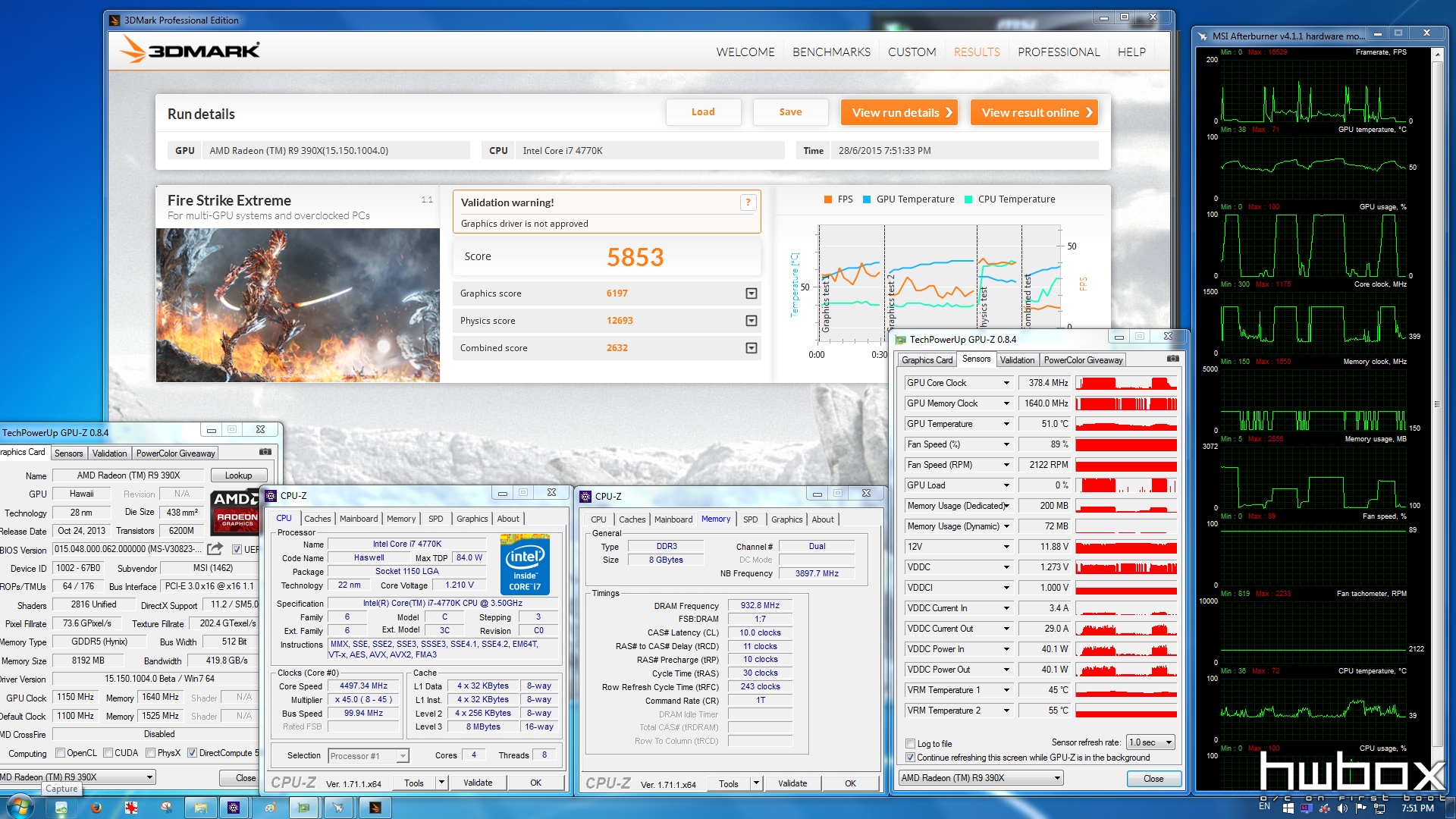Screen dimensions: 1456x819
Task: Switch to CPU-Z via taskbar icon
Action: (x=234, y=808)
